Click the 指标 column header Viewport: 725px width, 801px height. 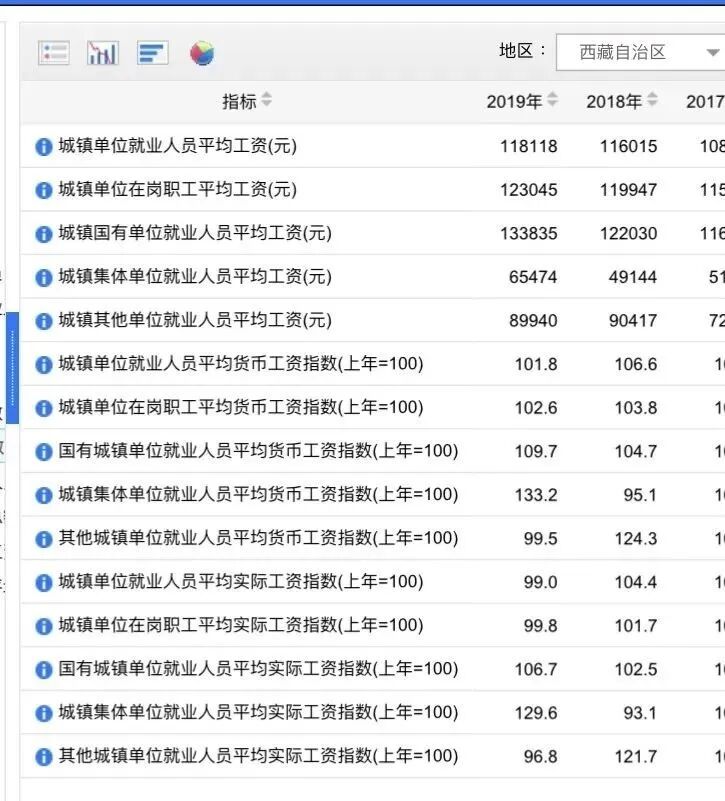(x=239, y=101)
